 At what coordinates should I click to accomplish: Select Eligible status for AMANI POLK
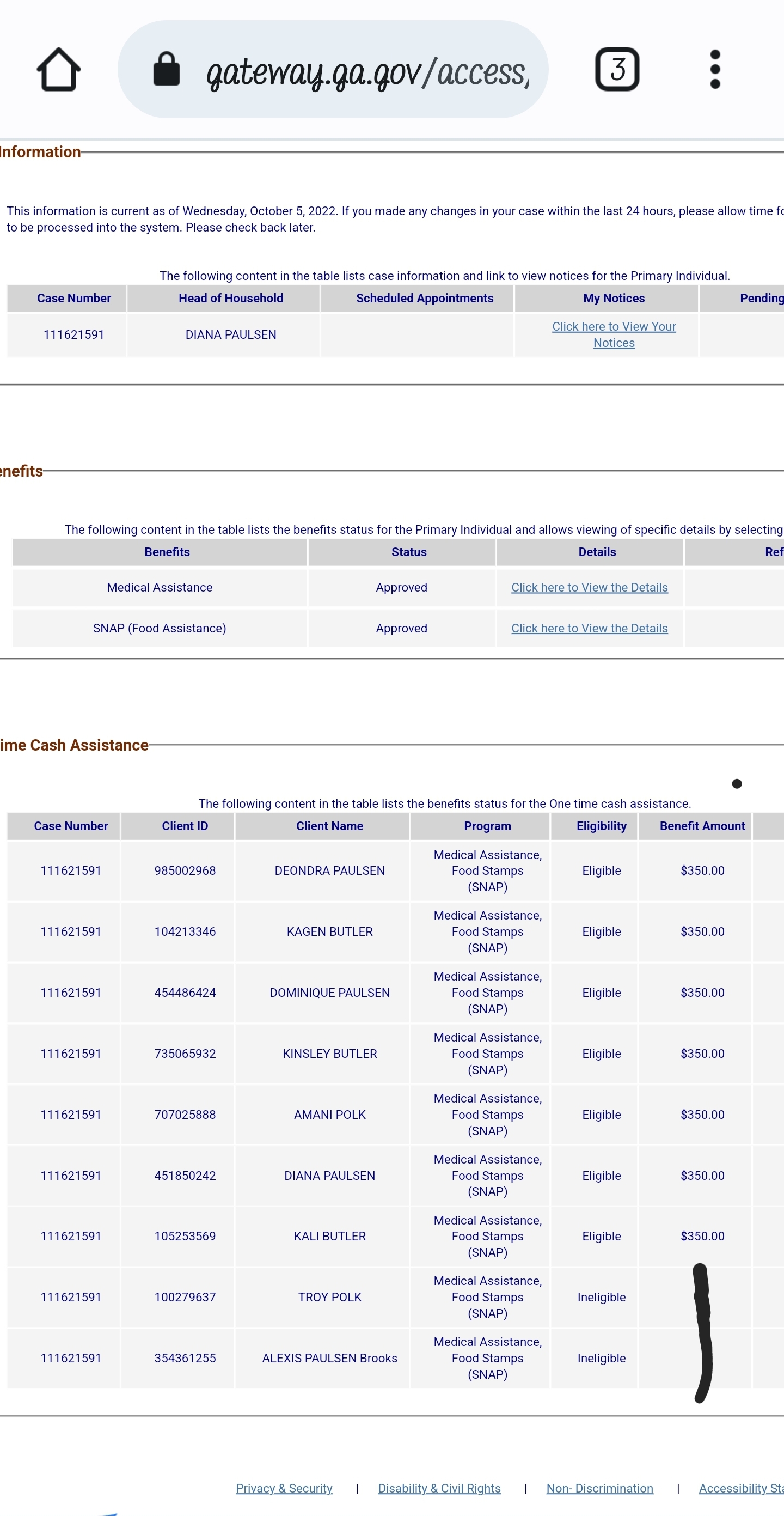click(x=601, y=1115)
